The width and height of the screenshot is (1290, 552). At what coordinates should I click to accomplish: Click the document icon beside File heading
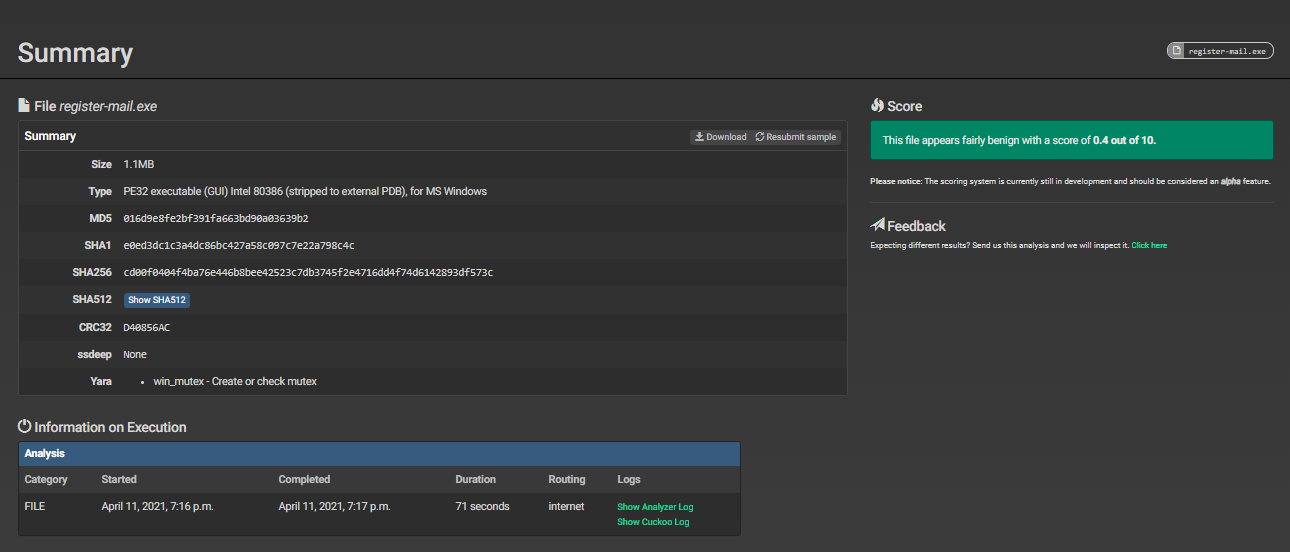tap(24, 105)
